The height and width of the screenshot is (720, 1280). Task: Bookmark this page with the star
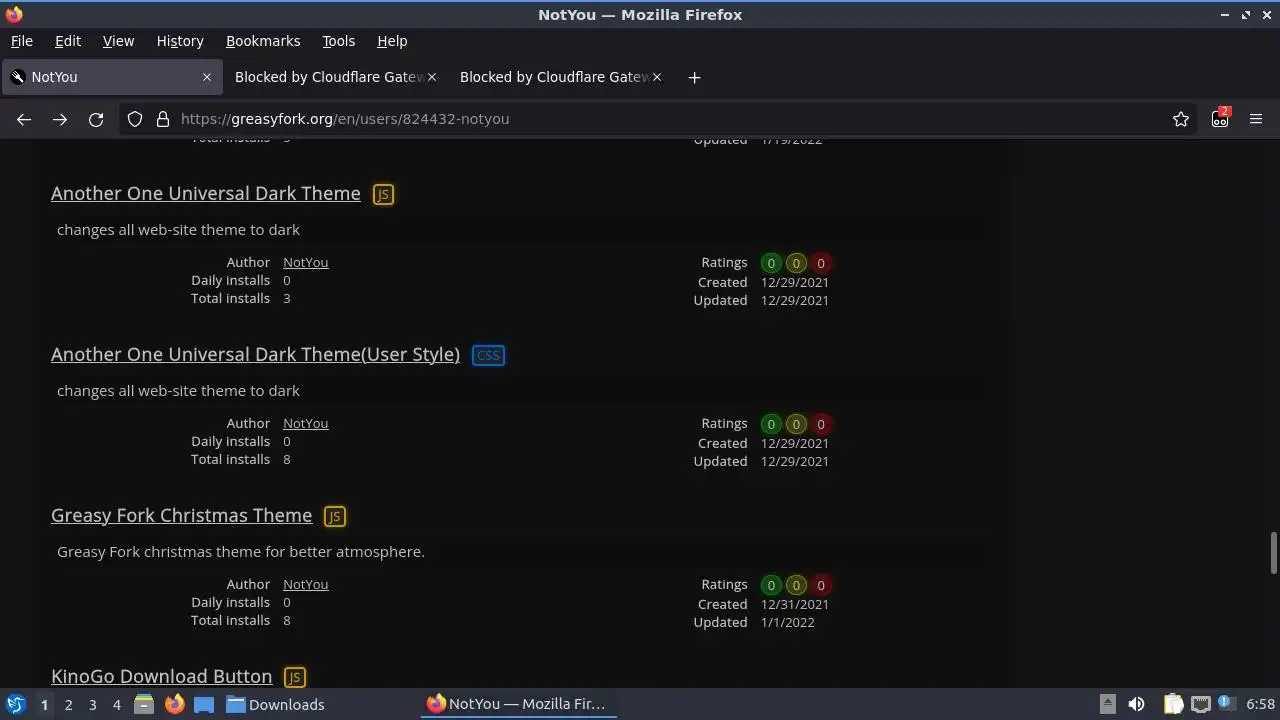pyautogui.click(x=1181, y=119)
